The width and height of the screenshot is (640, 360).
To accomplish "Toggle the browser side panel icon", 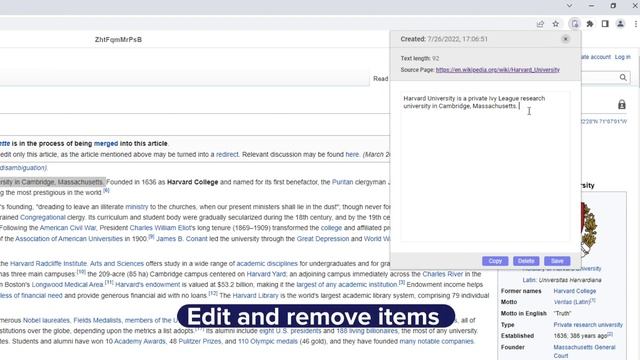I will click(605, 24).
